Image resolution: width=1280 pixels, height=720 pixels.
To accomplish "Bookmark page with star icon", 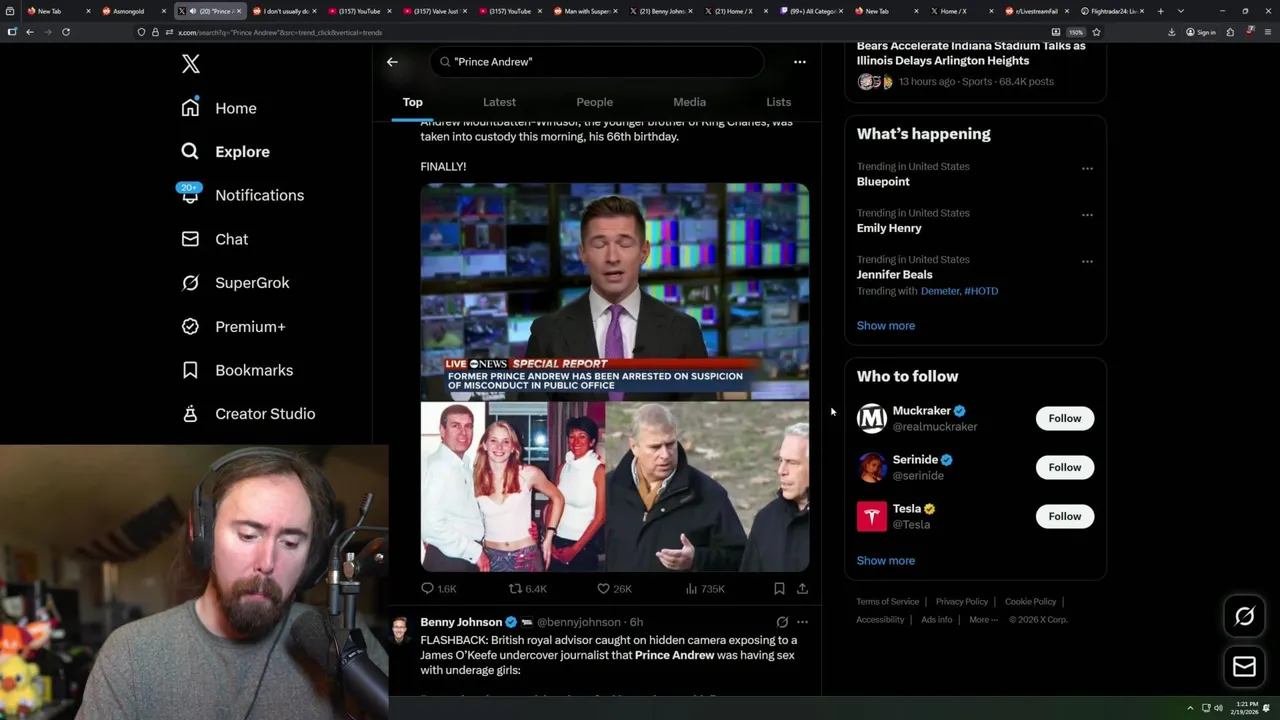I will (x=1096, y=32).
